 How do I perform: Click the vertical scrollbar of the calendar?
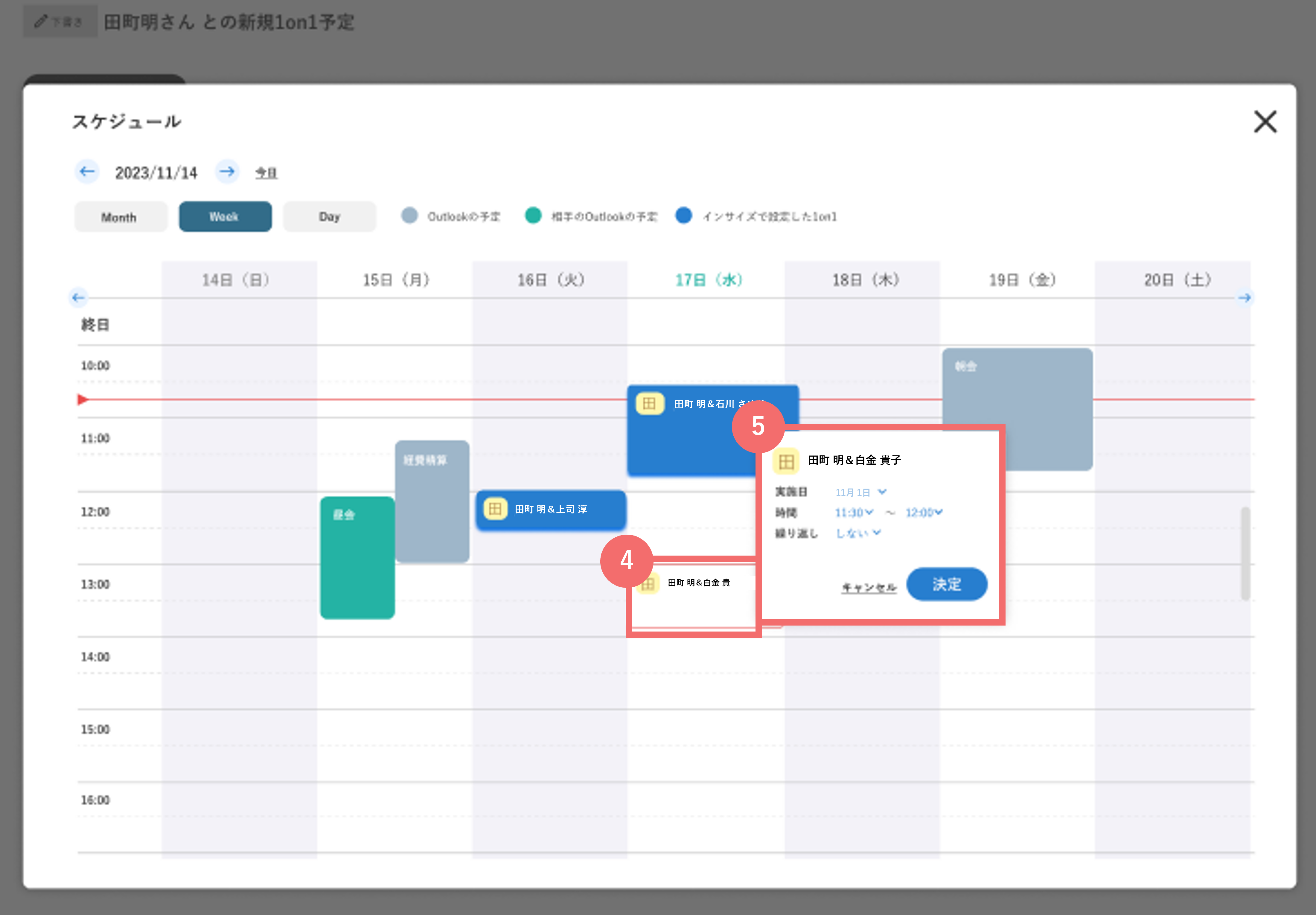[1245, 553]
